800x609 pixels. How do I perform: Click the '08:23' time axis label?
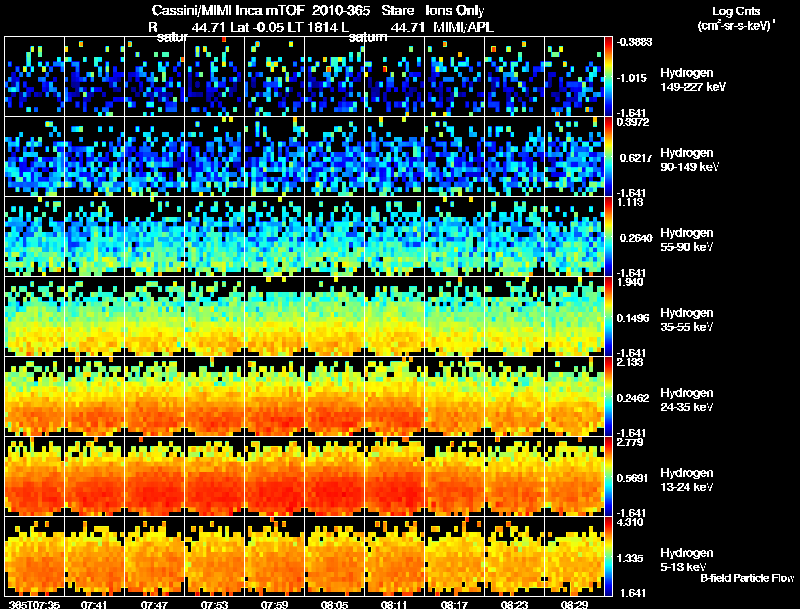pos(514,604)
